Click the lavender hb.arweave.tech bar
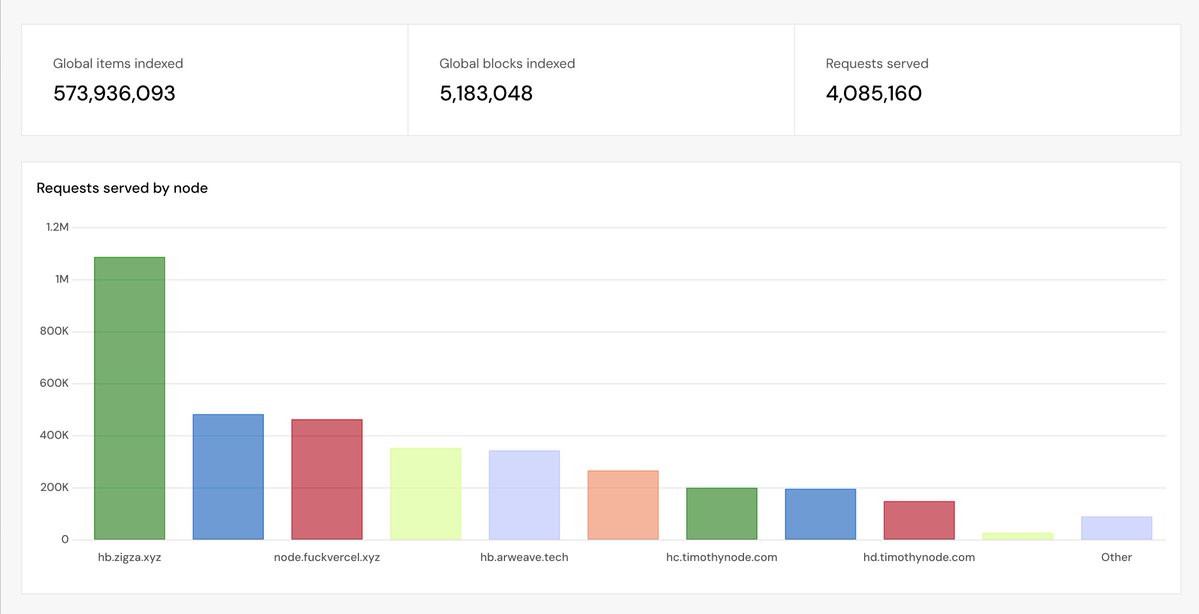 (x=524, y=495)
